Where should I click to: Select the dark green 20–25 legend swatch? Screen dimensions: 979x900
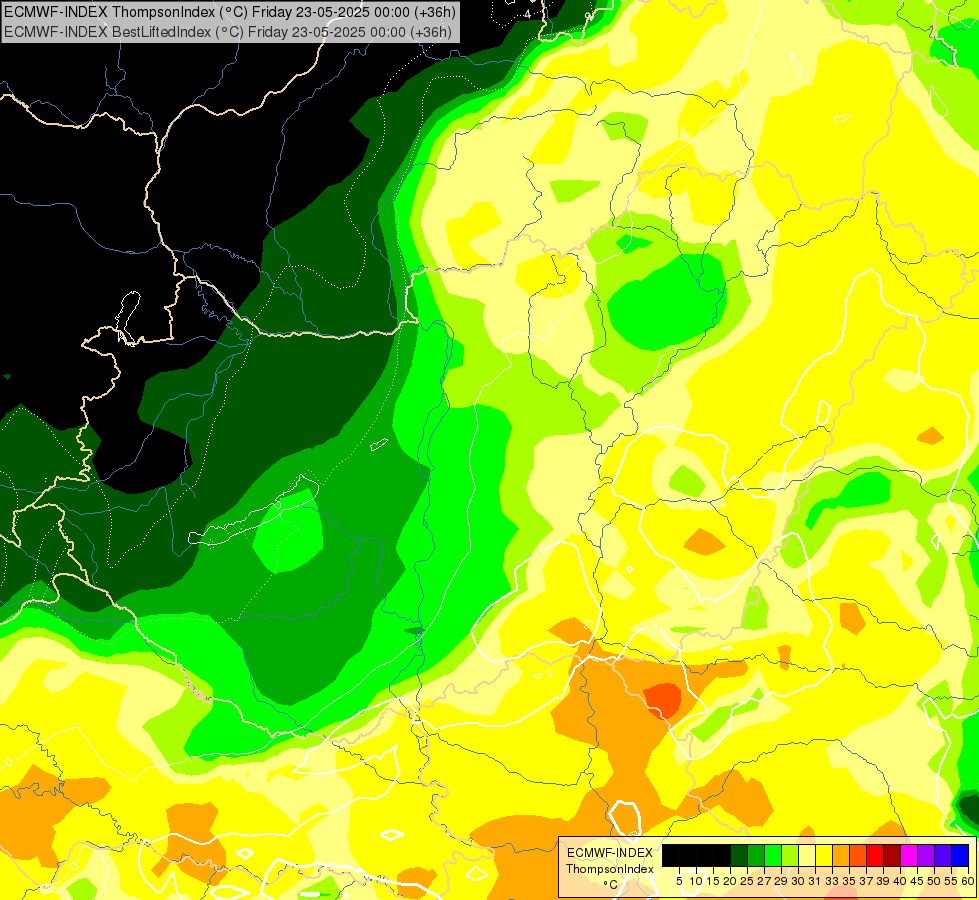(739, 855)
